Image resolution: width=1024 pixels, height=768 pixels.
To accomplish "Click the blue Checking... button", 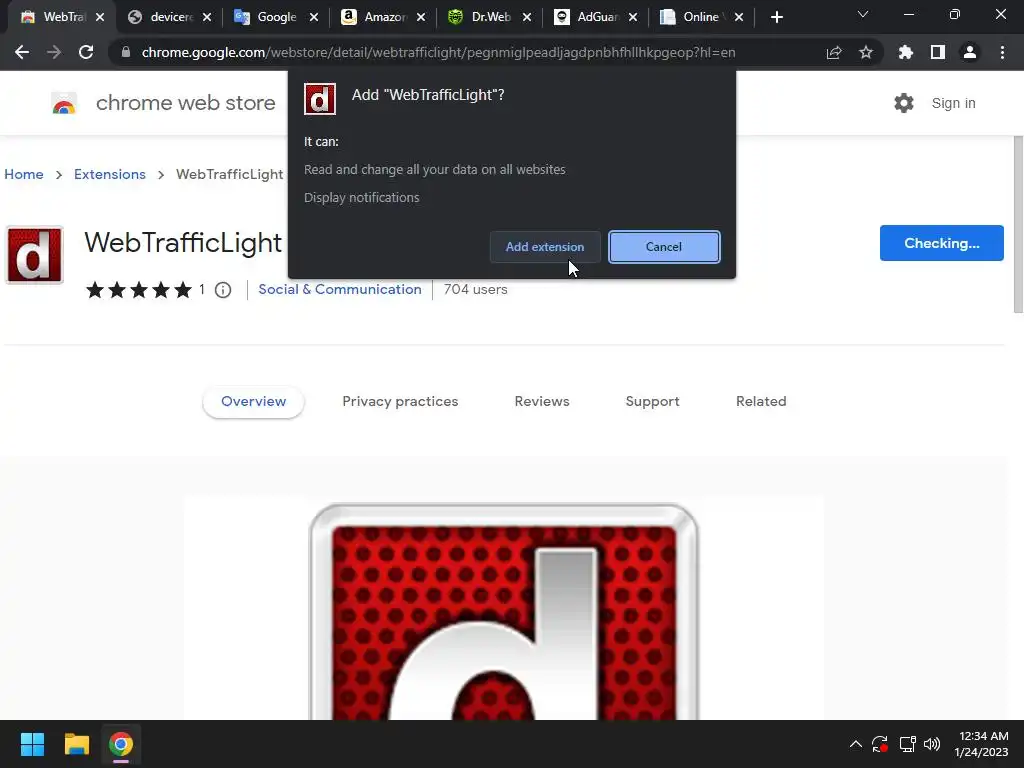I will coord(941,243).
